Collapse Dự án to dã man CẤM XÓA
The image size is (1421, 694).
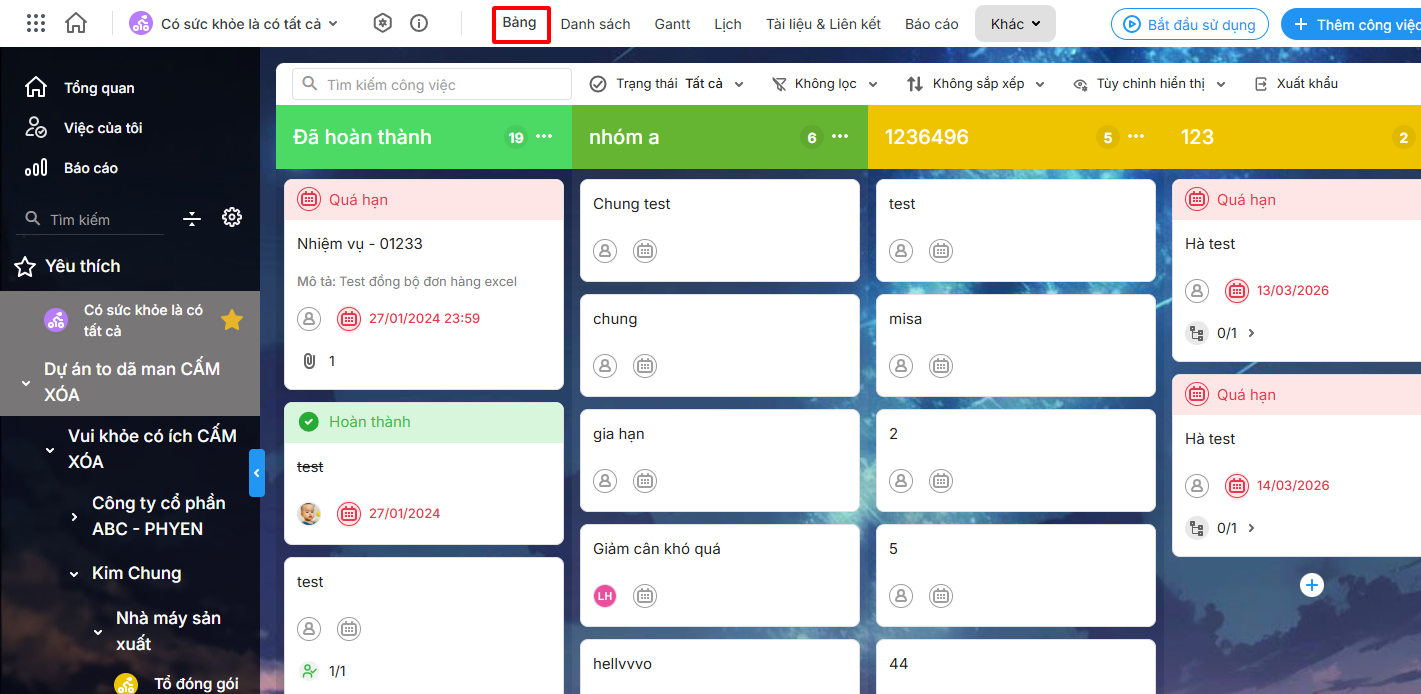pyautogui.click(x=26, y=383)
